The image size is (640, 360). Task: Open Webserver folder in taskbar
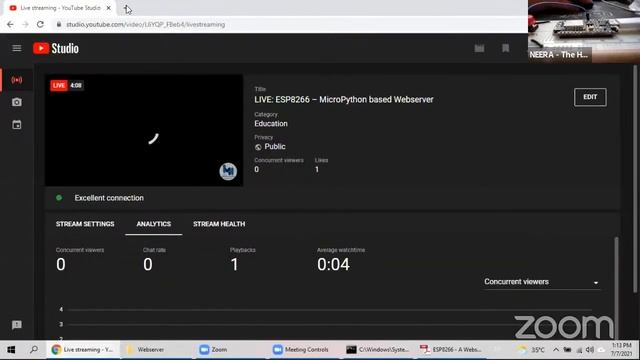(x=150, y=350)
